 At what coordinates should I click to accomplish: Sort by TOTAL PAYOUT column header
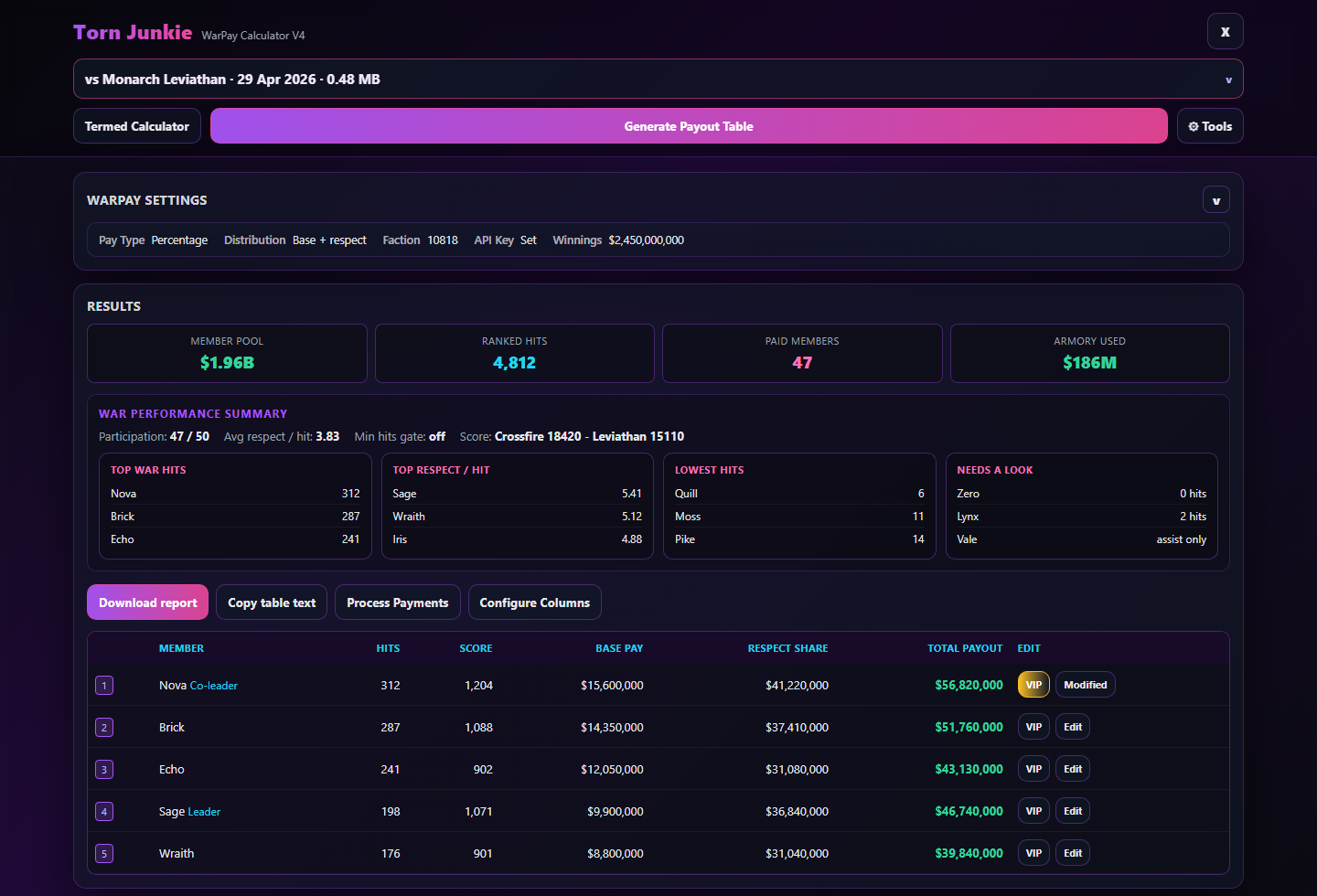pos(965,648)
